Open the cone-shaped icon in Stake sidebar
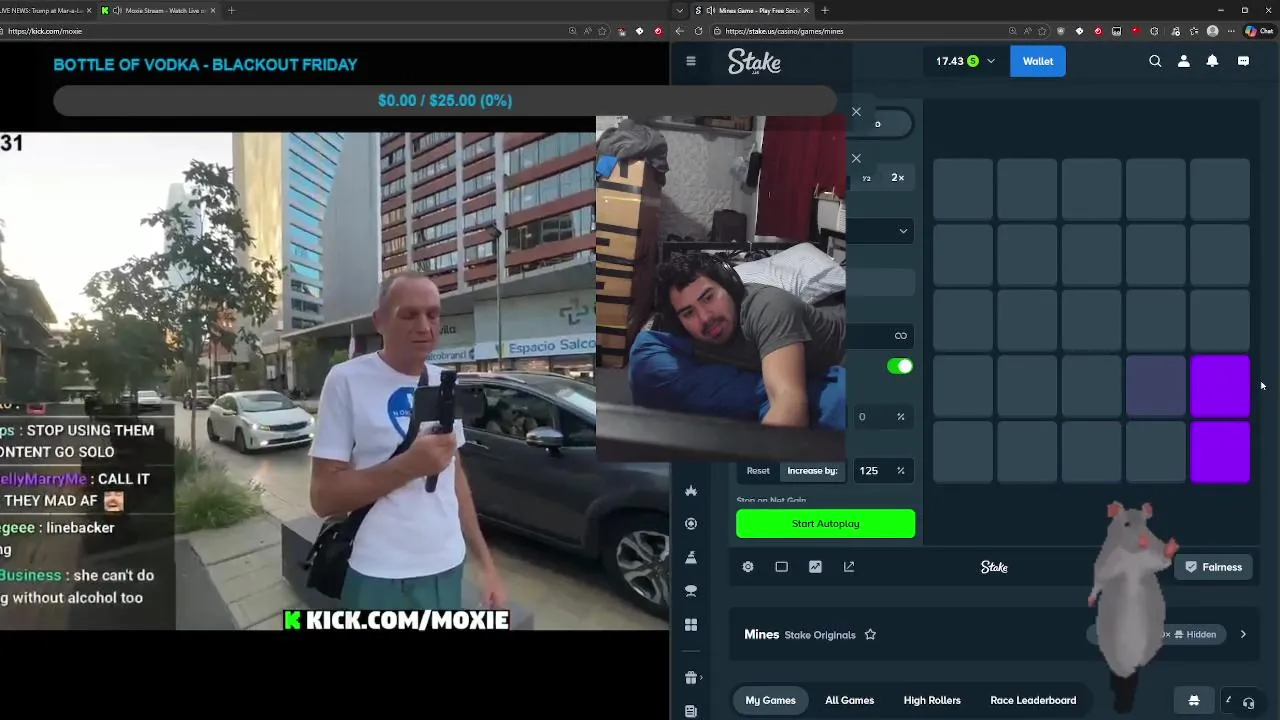Image resolution: width=1280 pixels, height=720 pixels. coord(691,557)
